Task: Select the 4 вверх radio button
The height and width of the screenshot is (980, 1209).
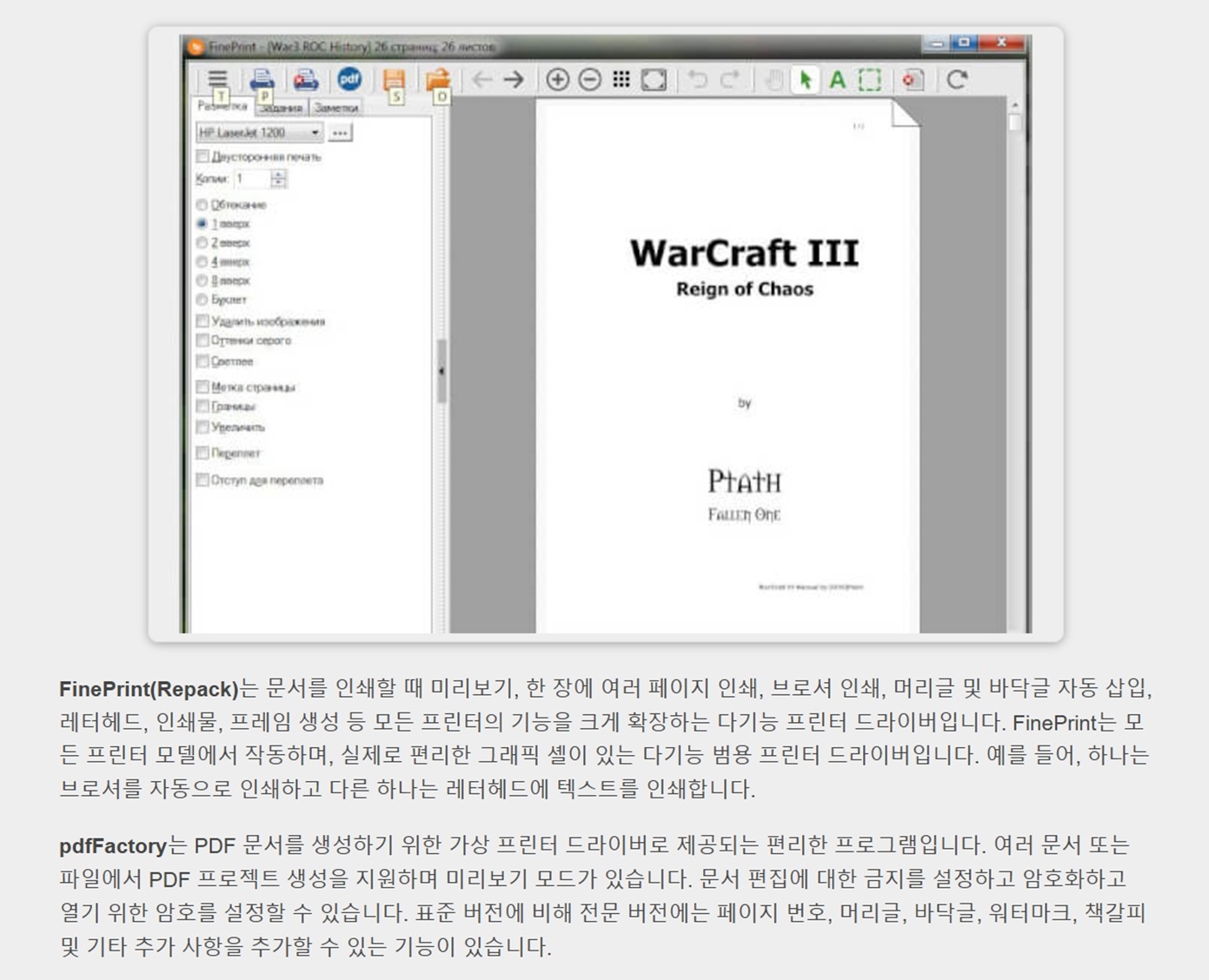Action: pos(202,262)
